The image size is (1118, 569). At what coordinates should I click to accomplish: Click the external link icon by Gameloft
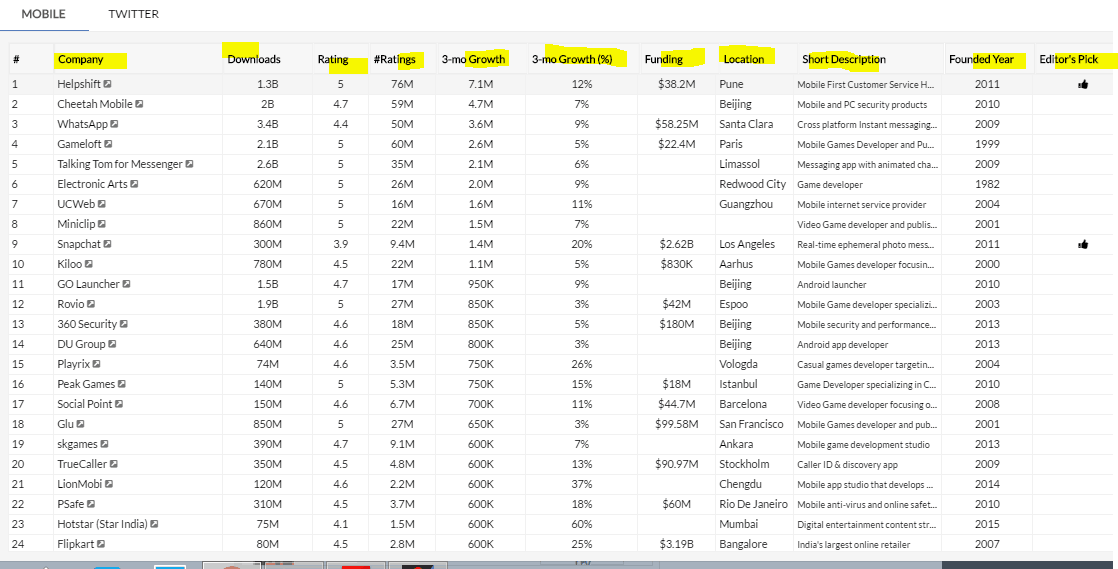(x=108, y=144)
